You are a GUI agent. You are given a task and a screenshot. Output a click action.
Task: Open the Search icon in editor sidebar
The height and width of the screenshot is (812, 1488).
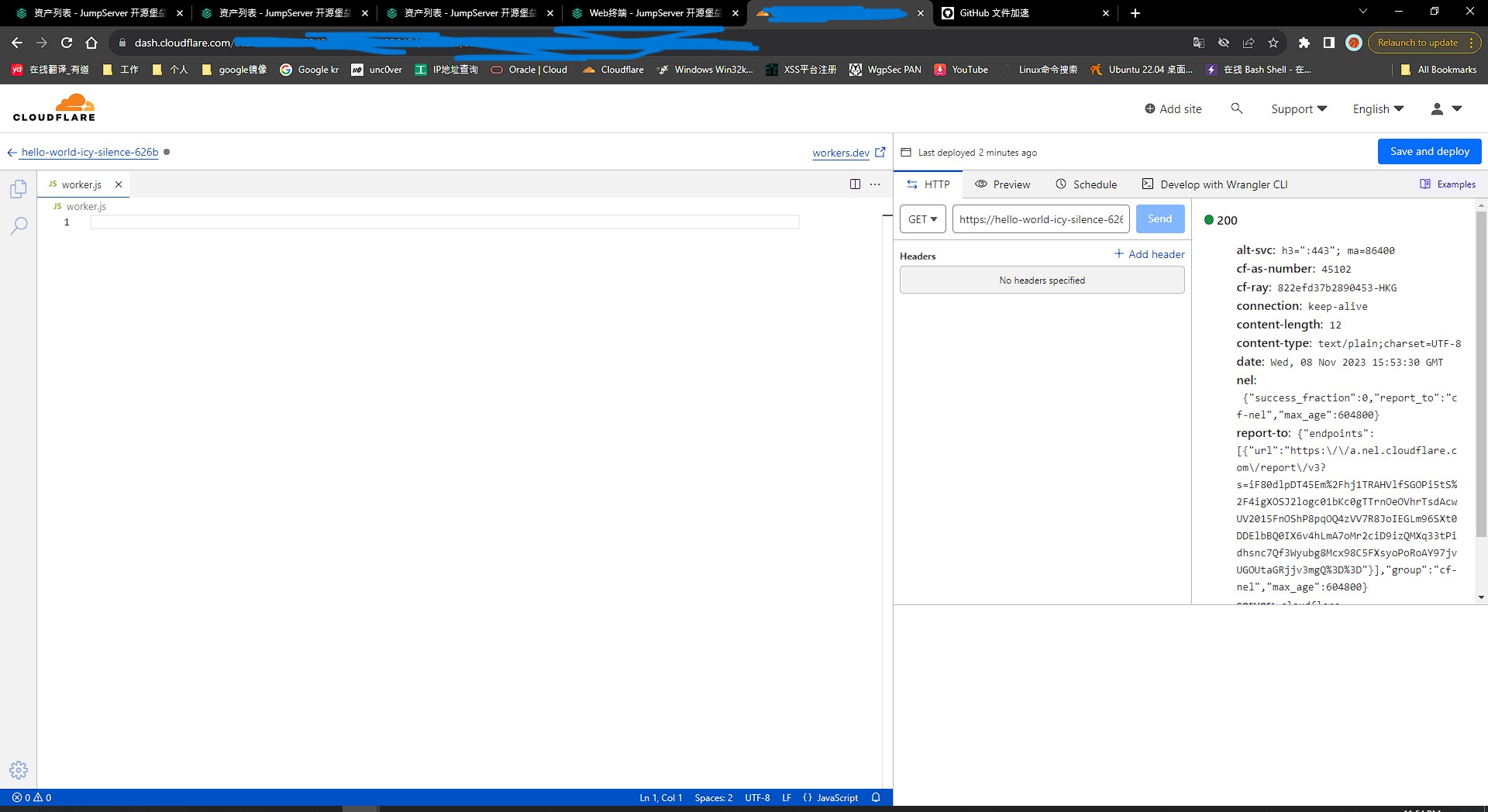[x=19, y=225]
